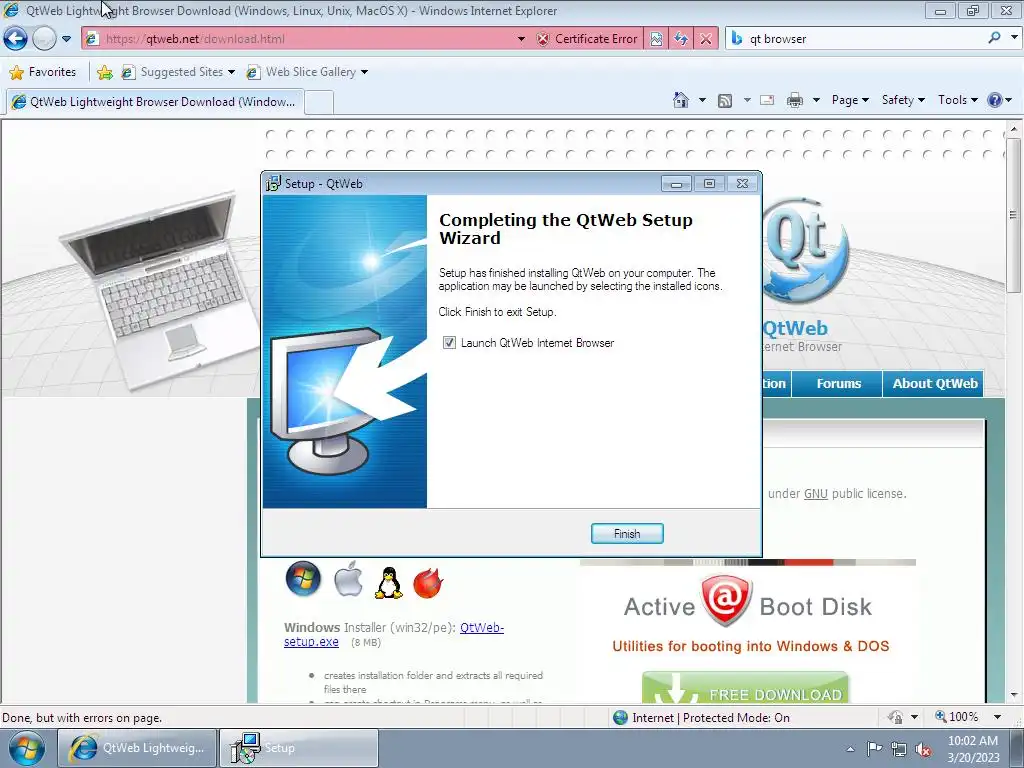Open the Forums page tab

coord(839,383)
